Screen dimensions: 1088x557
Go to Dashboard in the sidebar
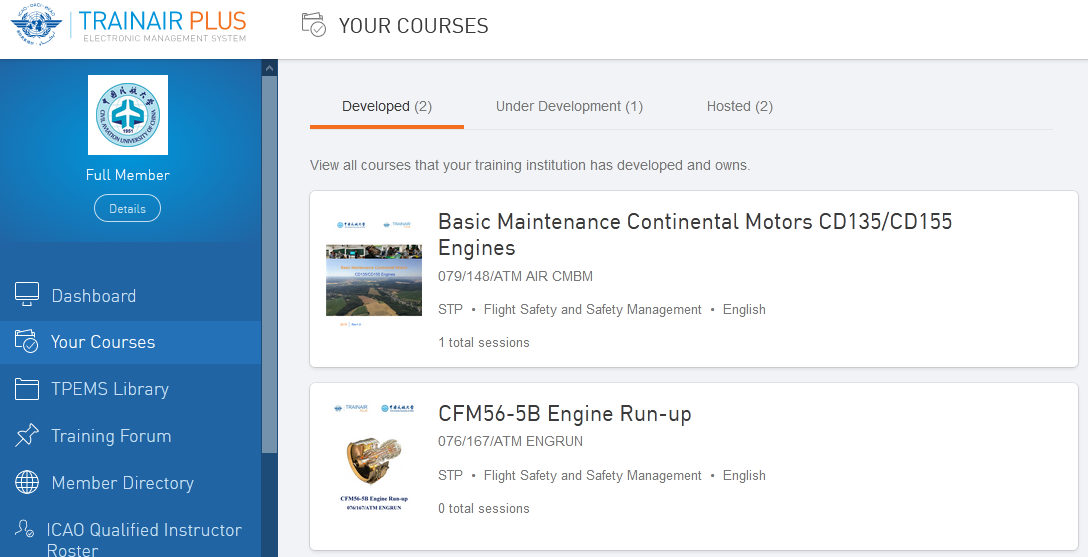[93, 296]
